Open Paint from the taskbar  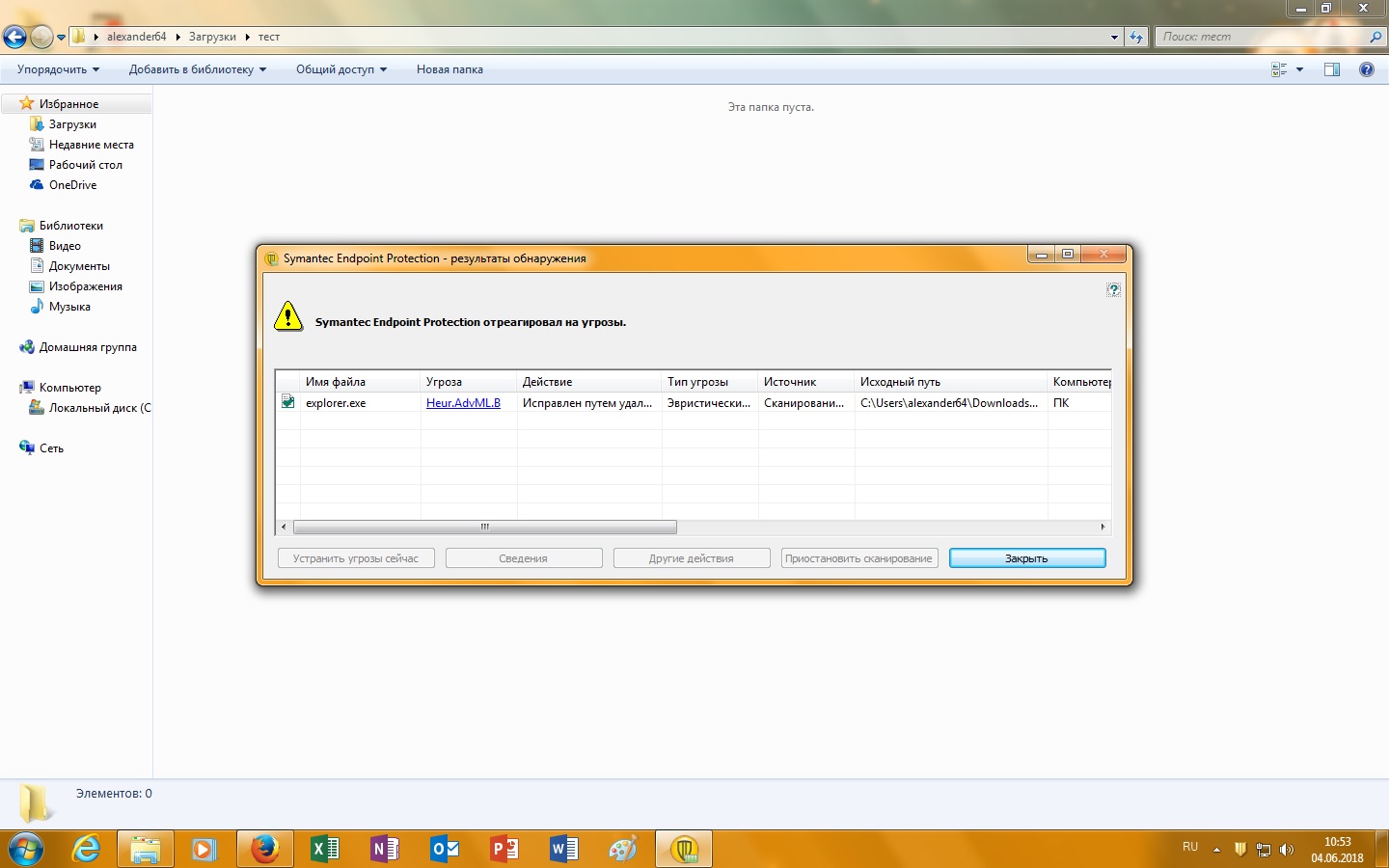click(623, 849)
